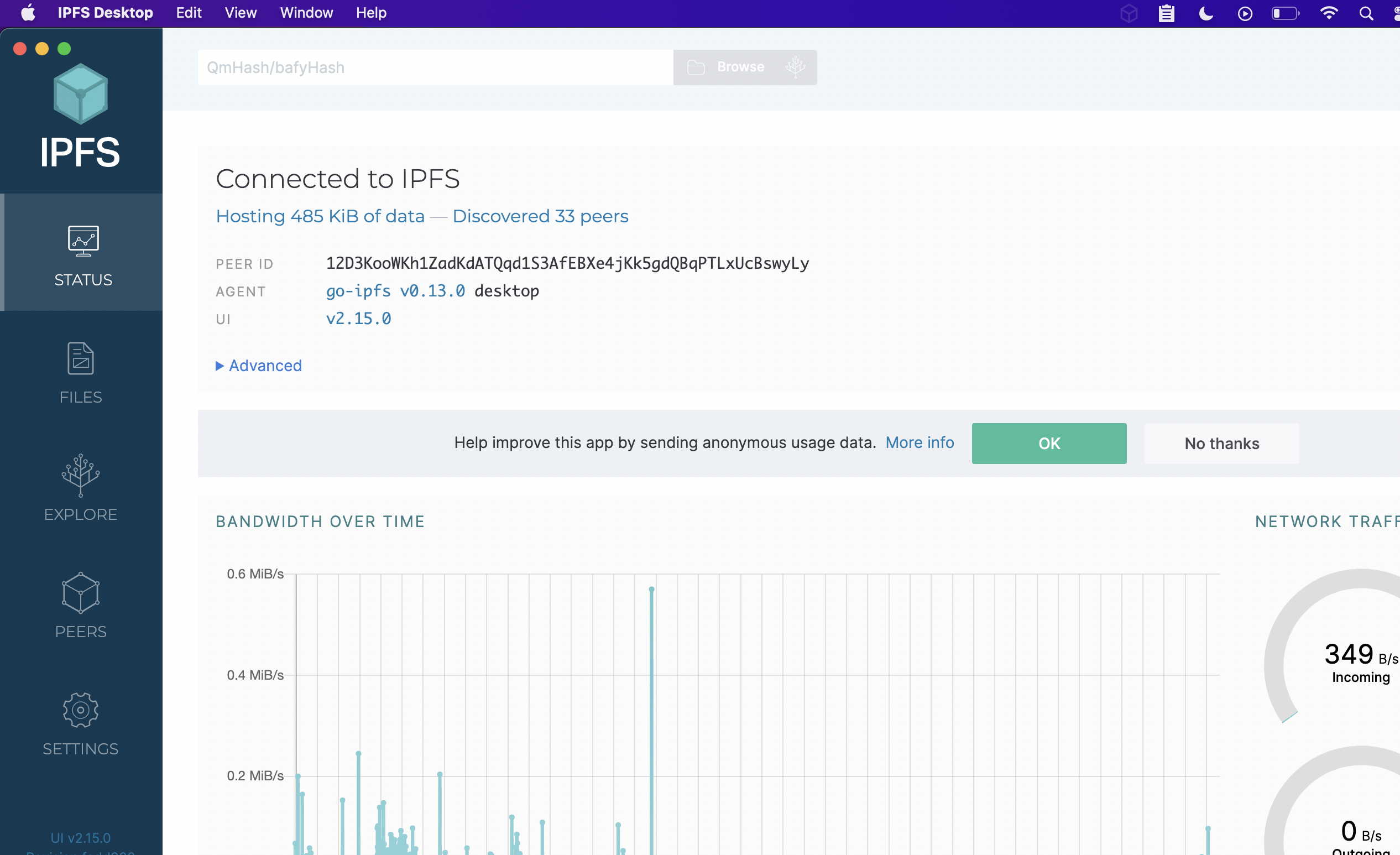Click the IPFS cube logo

pos(81,94)
